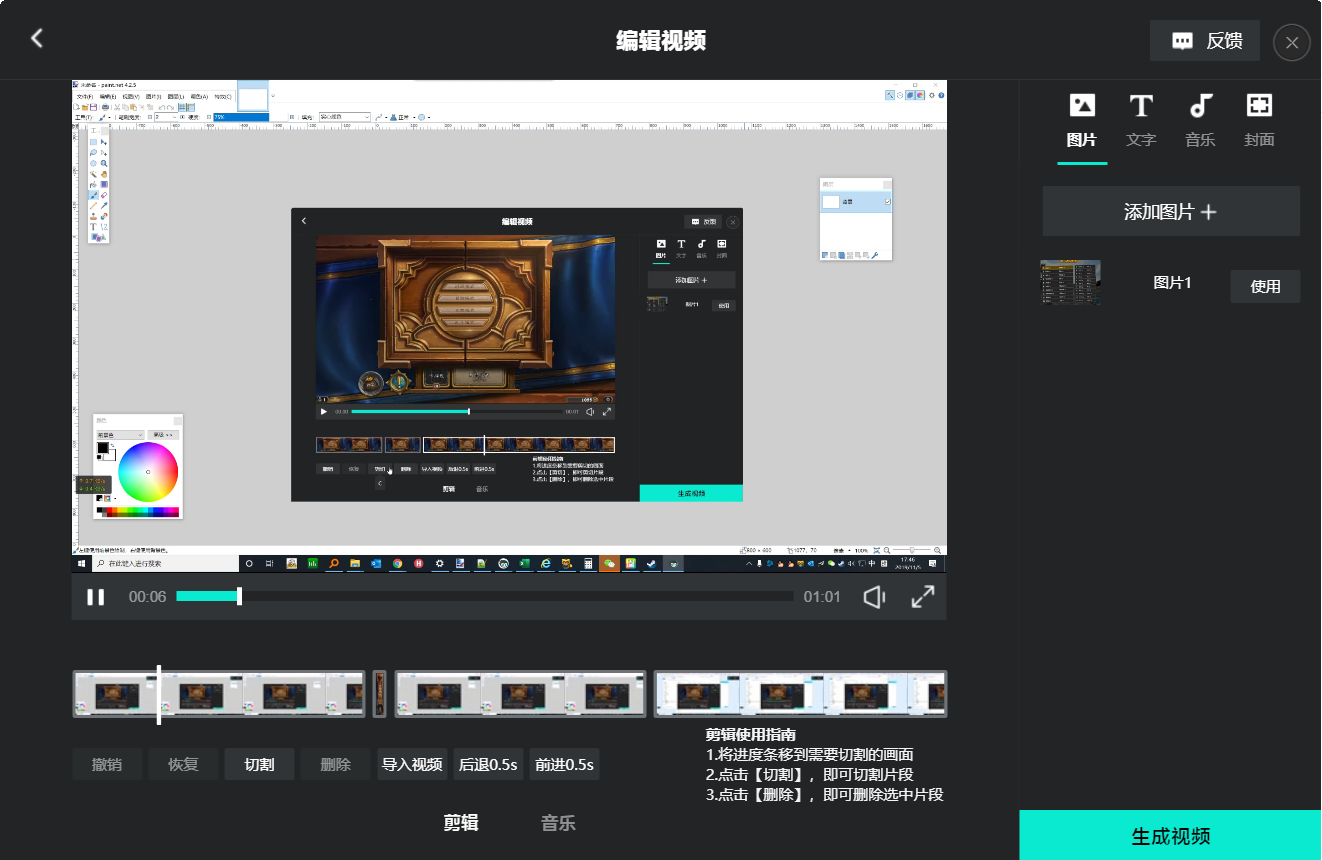The width and height of the screenshot is (1322, 860).
Task: Select the last timeline clip
Action: tap(800, 694)
